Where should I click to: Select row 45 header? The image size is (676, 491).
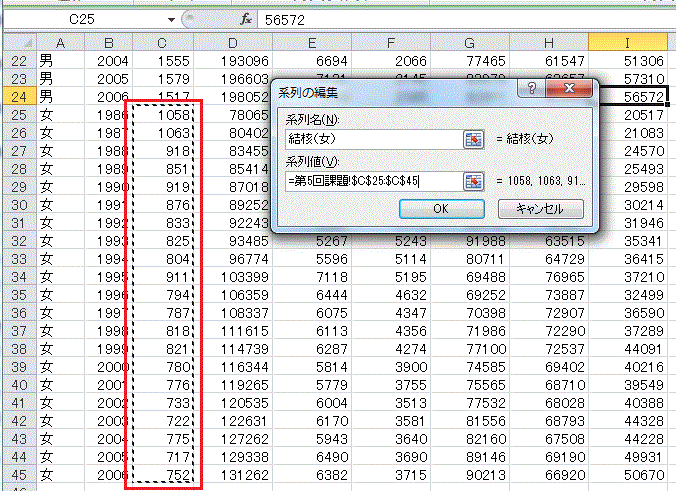click(18, 475)
